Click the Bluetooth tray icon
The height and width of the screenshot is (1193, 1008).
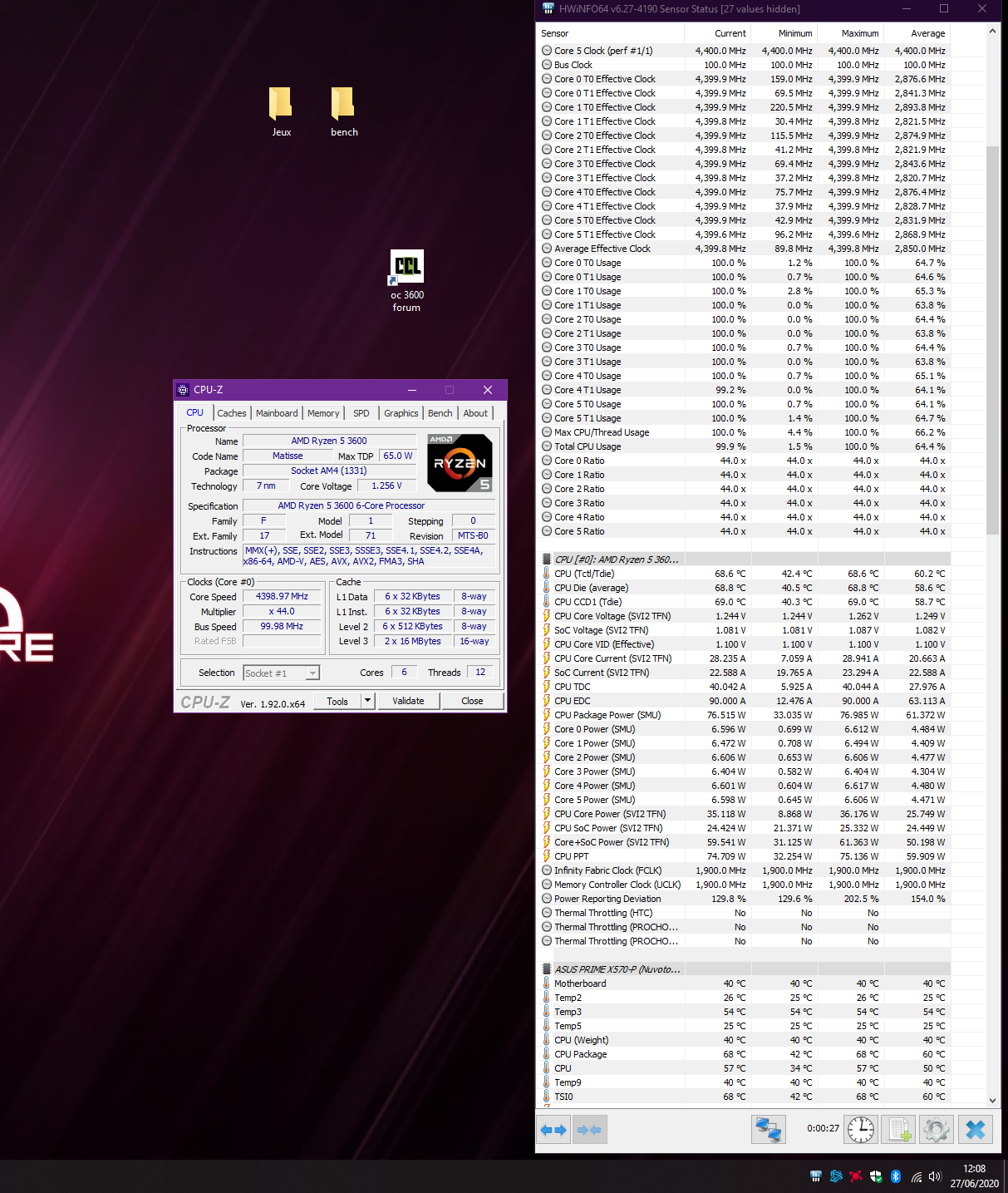(x=896, y=1176)
